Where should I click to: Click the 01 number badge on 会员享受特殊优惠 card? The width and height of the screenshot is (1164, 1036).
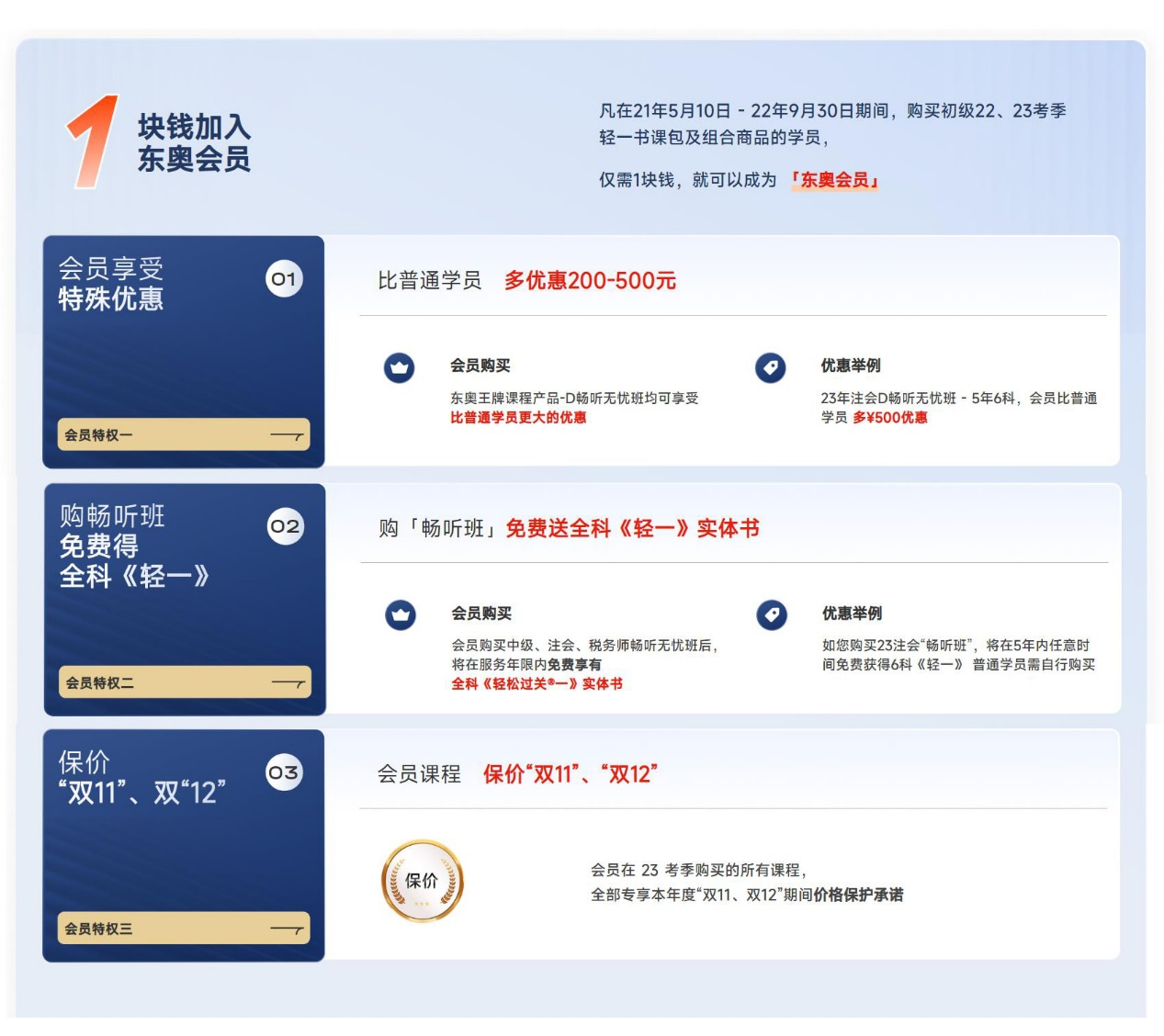tap(286, 279)
